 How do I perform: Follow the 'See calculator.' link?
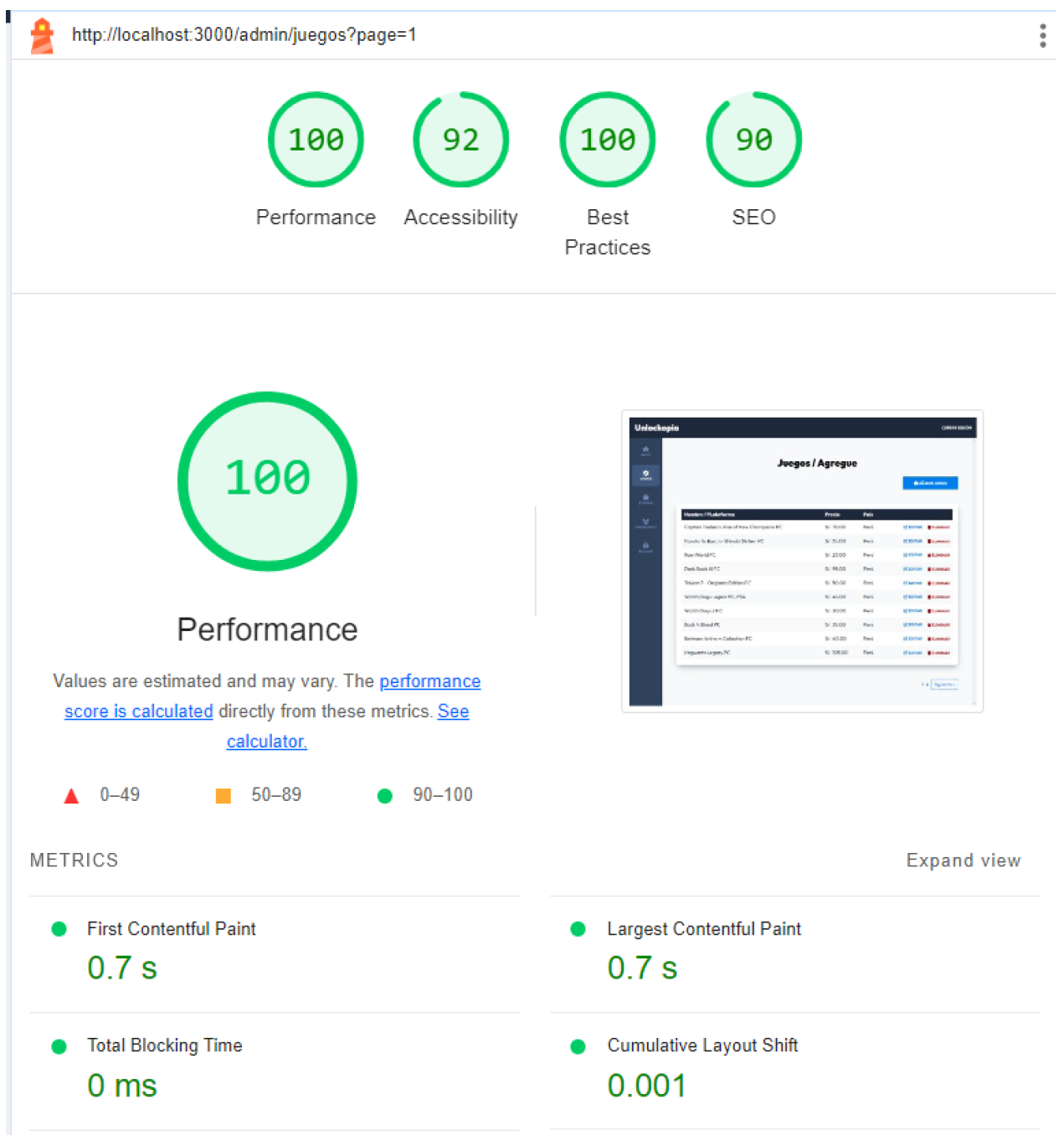click(x=453, y=711)
